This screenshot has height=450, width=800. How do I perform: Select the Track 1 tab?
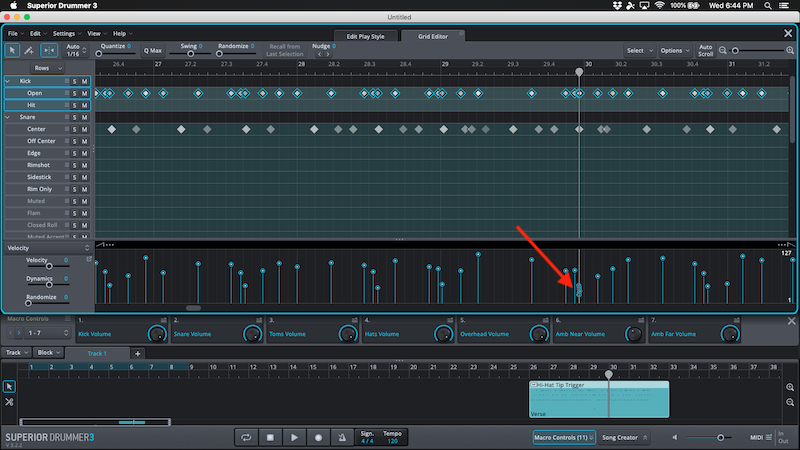pos(97,353)
